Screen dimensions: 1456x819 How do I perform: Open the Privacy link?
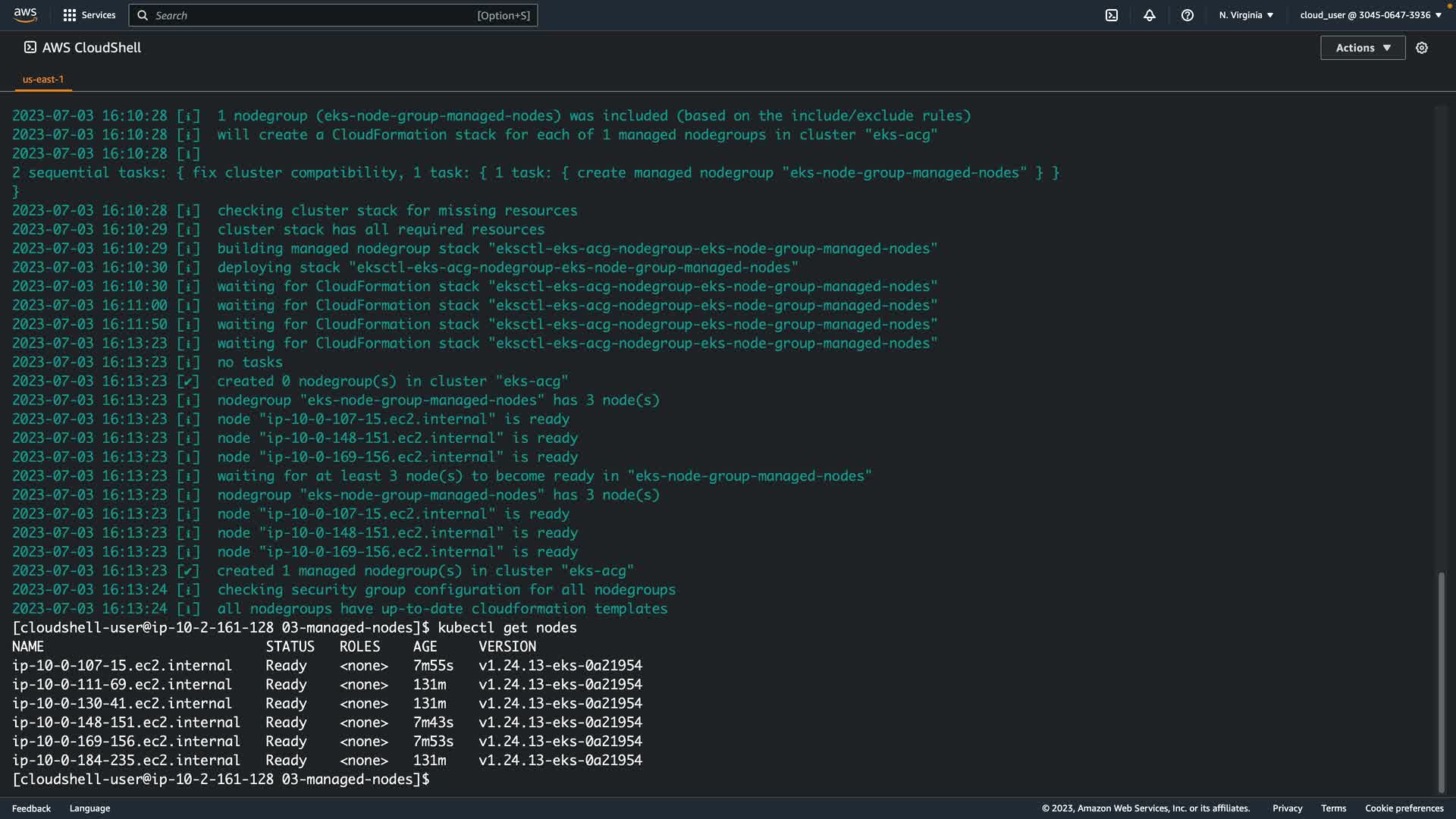(1287, 808)
